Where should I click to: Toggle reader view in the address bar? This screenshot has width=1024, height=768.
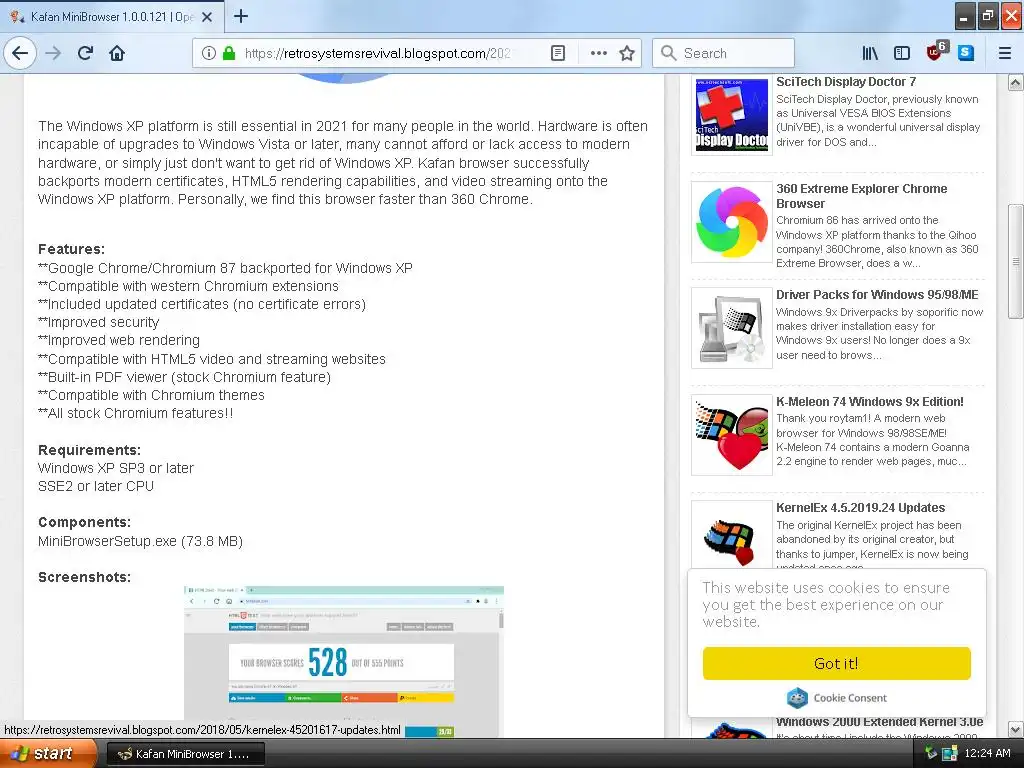click(558, 53)
